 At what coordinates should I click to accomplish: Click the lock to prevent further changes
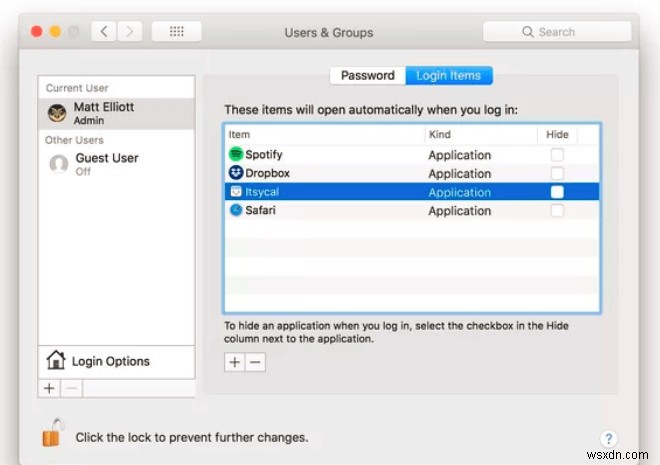coord(52,433)
